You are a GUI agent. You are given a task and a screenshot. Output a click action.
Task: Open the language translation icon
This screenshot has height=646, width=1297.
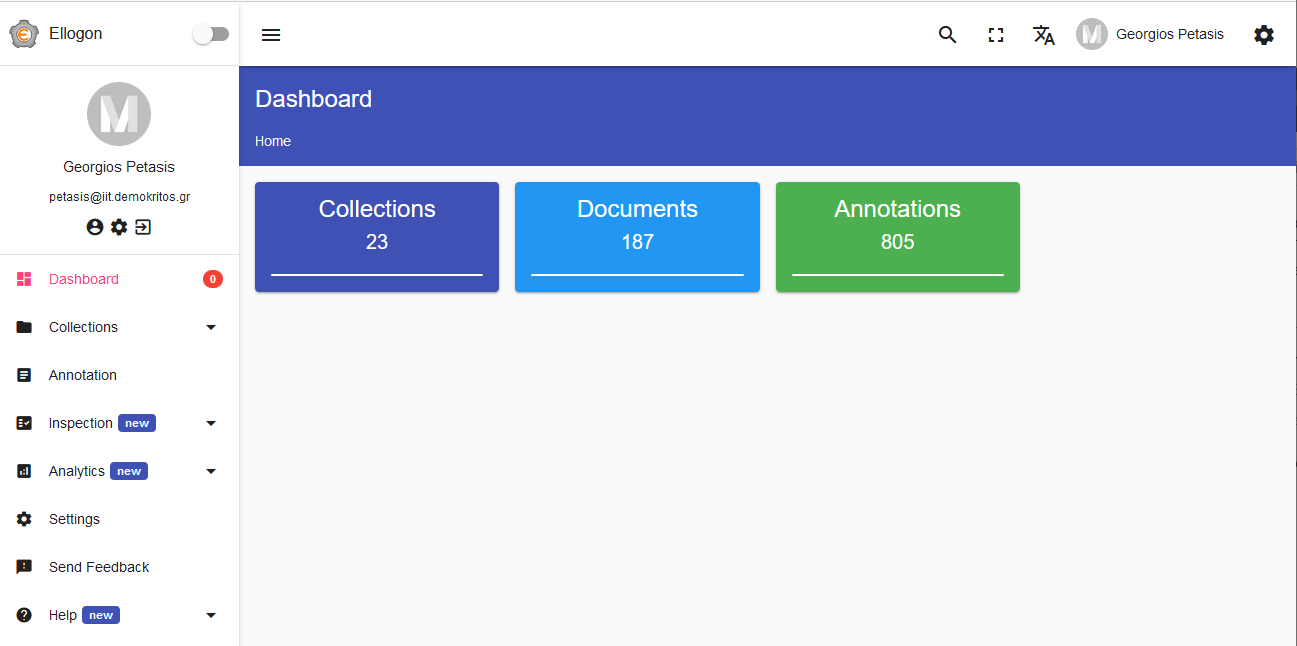1044,34
